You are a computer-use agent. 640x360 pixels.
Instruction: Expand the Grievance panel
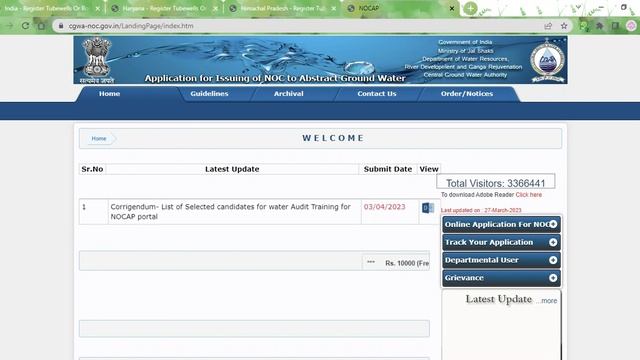coord(501,278)
